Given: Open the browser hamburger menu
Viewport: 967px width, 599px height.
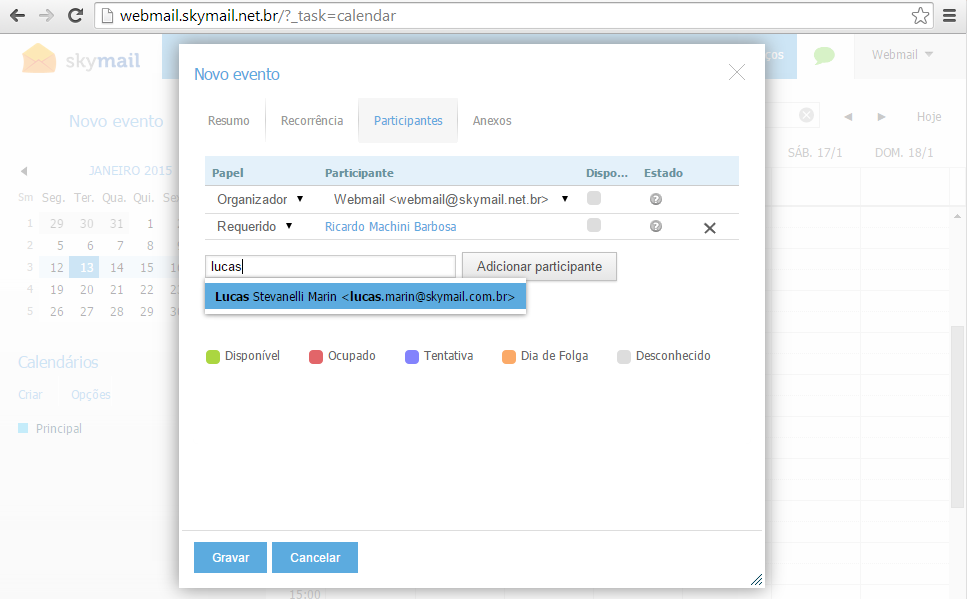Looking at the screenshot, I should click(x=950, y=15).
